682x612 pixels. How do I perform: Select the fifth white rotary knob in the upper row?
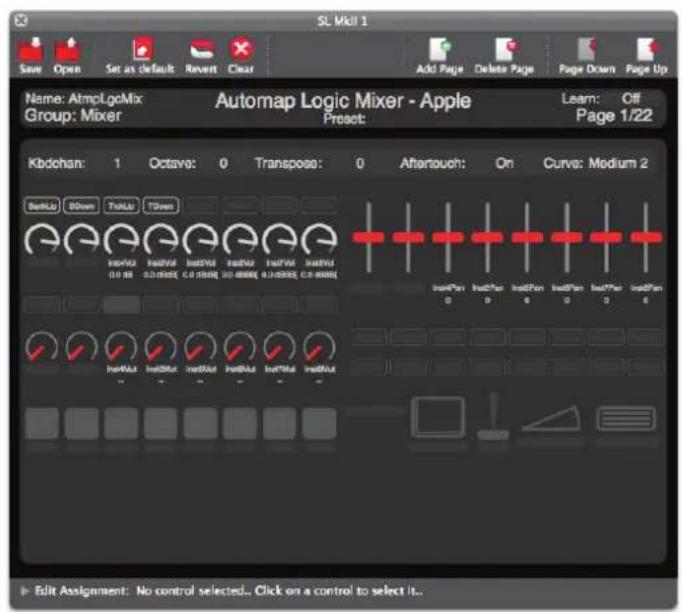201,239
